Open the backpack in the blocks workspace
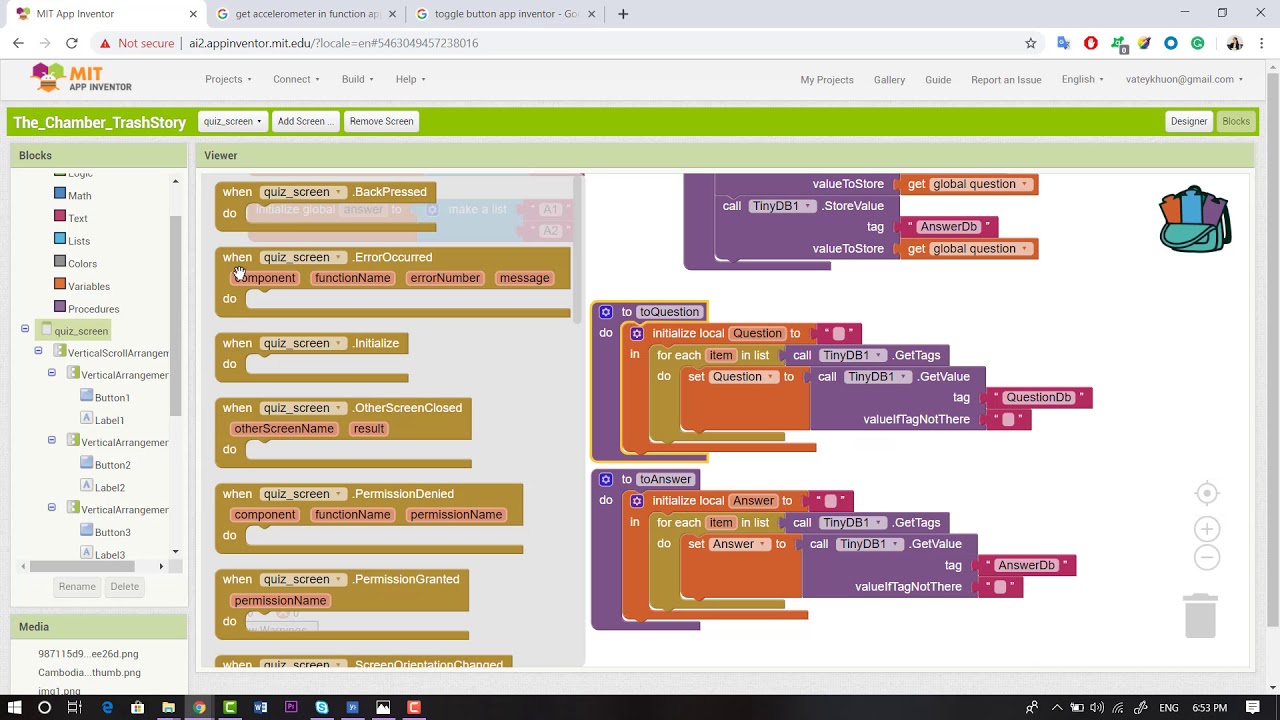Image resolution: width=1280 pixels, height=720 pixels. (1195, 219)
